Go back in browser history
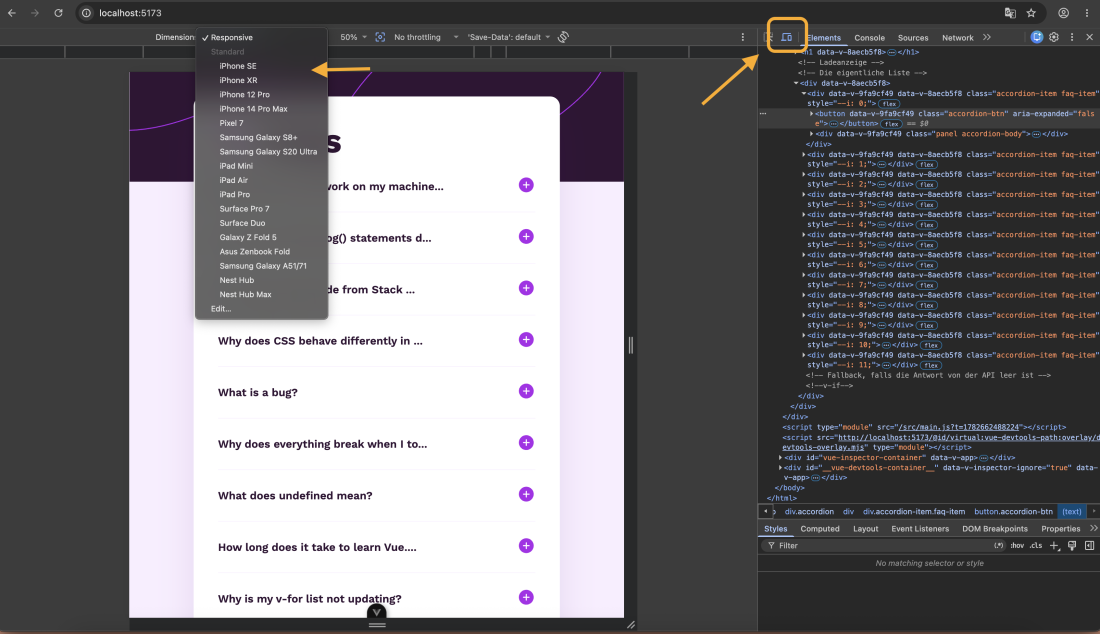1100x634 pixels. 12,13
